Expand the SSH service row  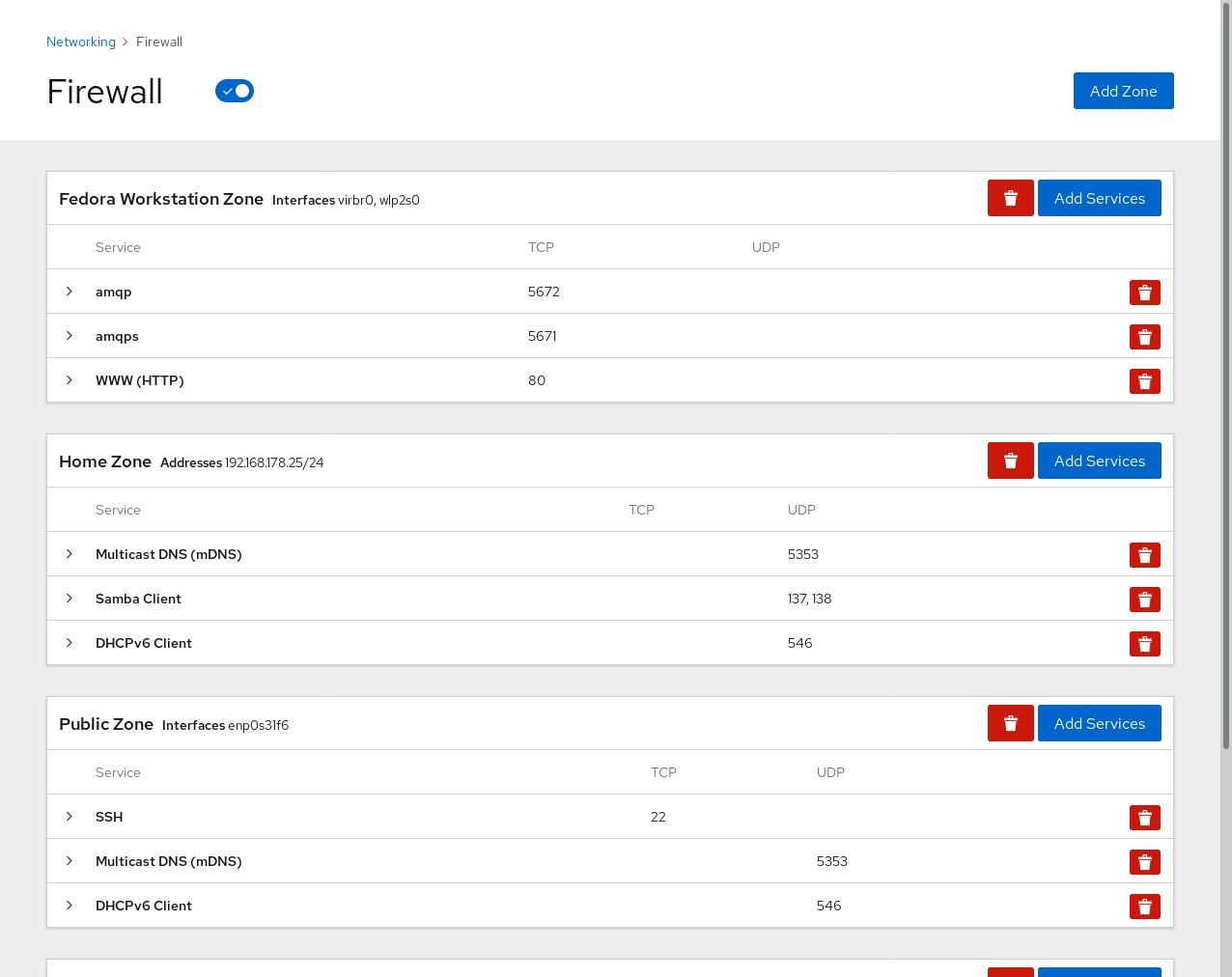[70, 817]
